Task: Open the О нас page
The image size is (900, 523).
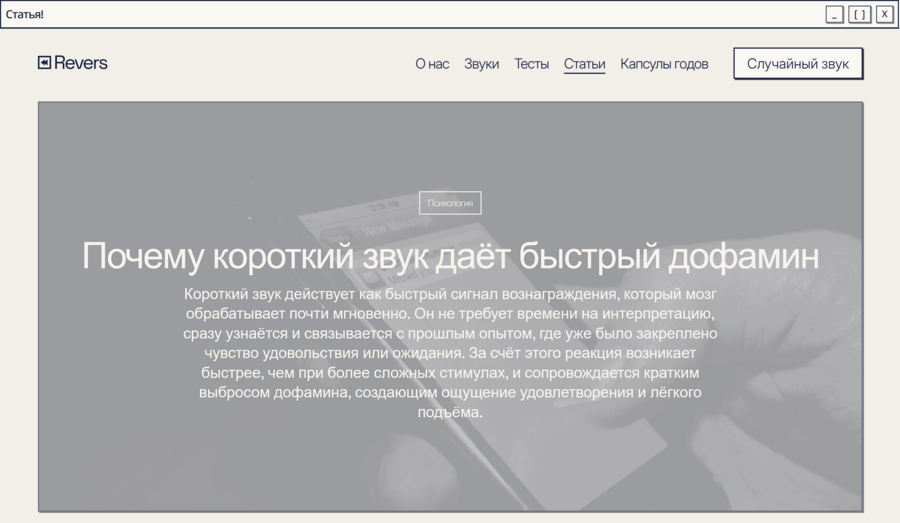Action: coord(432,64)
